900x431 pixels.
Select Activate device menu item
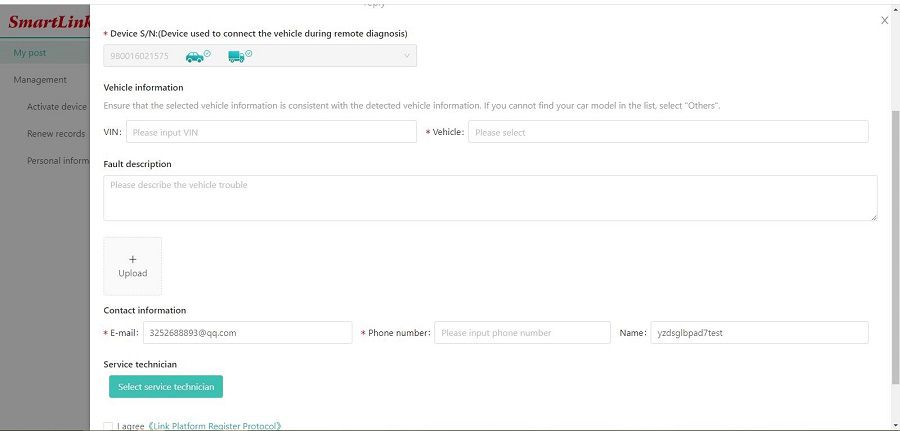[x=57, y=107]
